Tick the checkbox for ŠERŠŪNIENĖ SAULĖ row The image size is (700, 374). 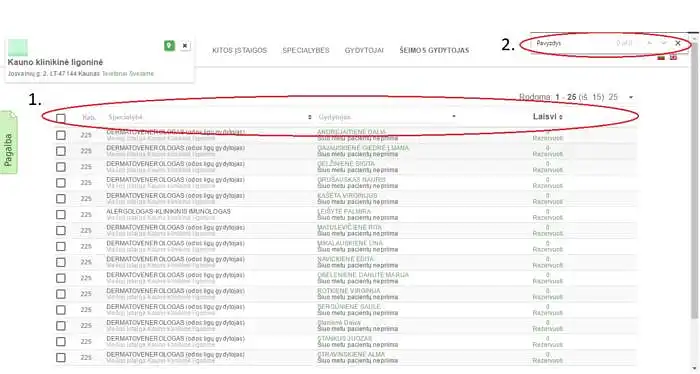(61, 310)
